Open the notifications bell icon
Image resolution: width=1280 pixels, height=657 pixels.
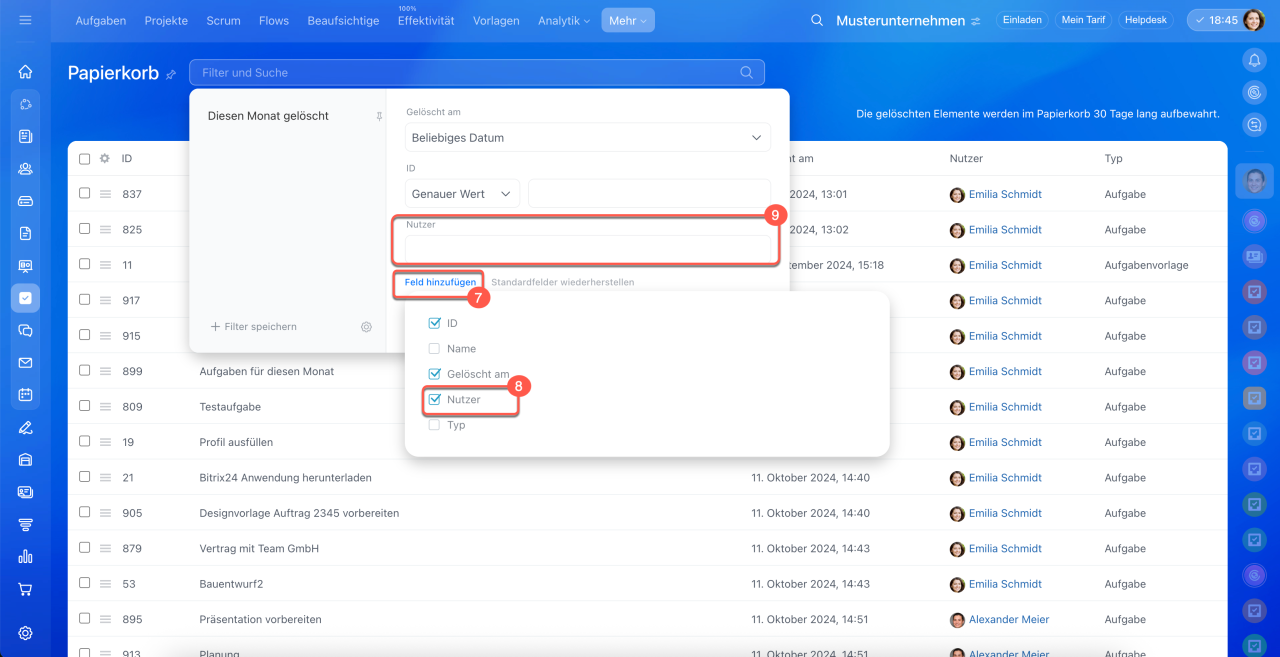1254,61
